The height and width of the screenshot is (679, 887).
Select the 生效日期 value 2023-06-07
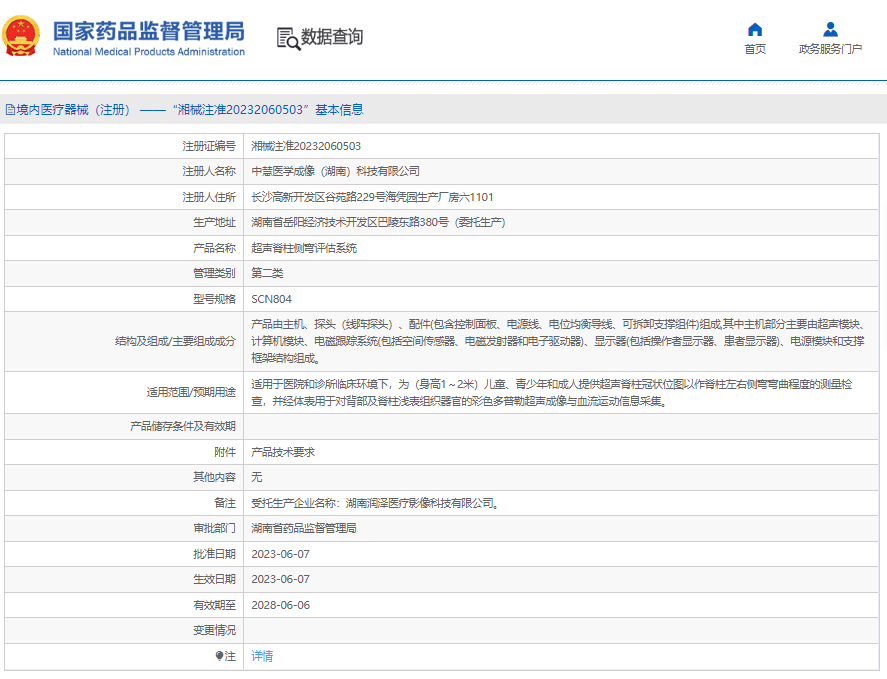pyautogui.click(x=281, y=579)
